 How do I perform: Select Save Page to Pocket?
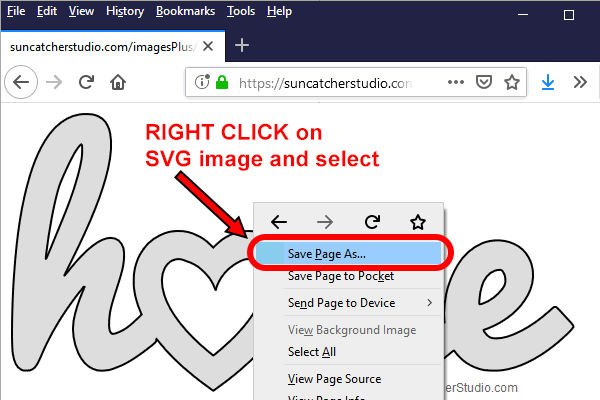[x=340, y=276]
